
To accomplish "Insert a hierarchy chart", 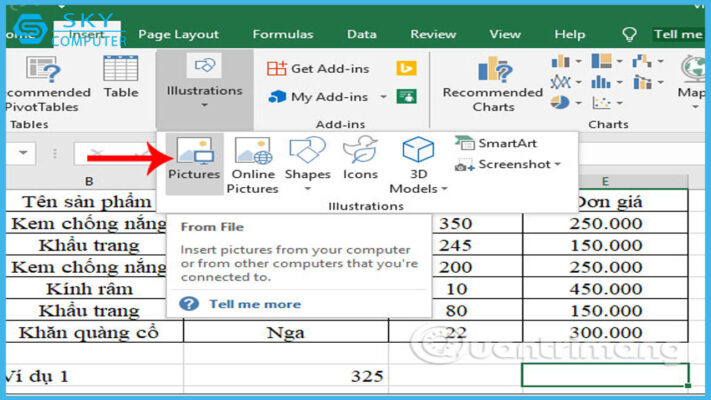I will click(x=606, y=61).
